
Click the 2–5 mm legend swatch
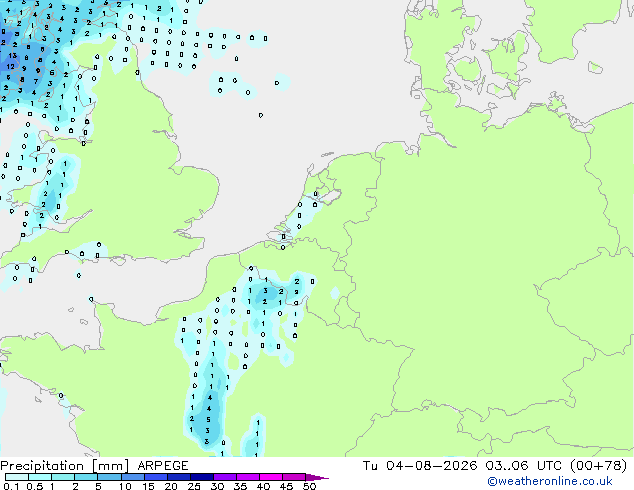[86, 477]
